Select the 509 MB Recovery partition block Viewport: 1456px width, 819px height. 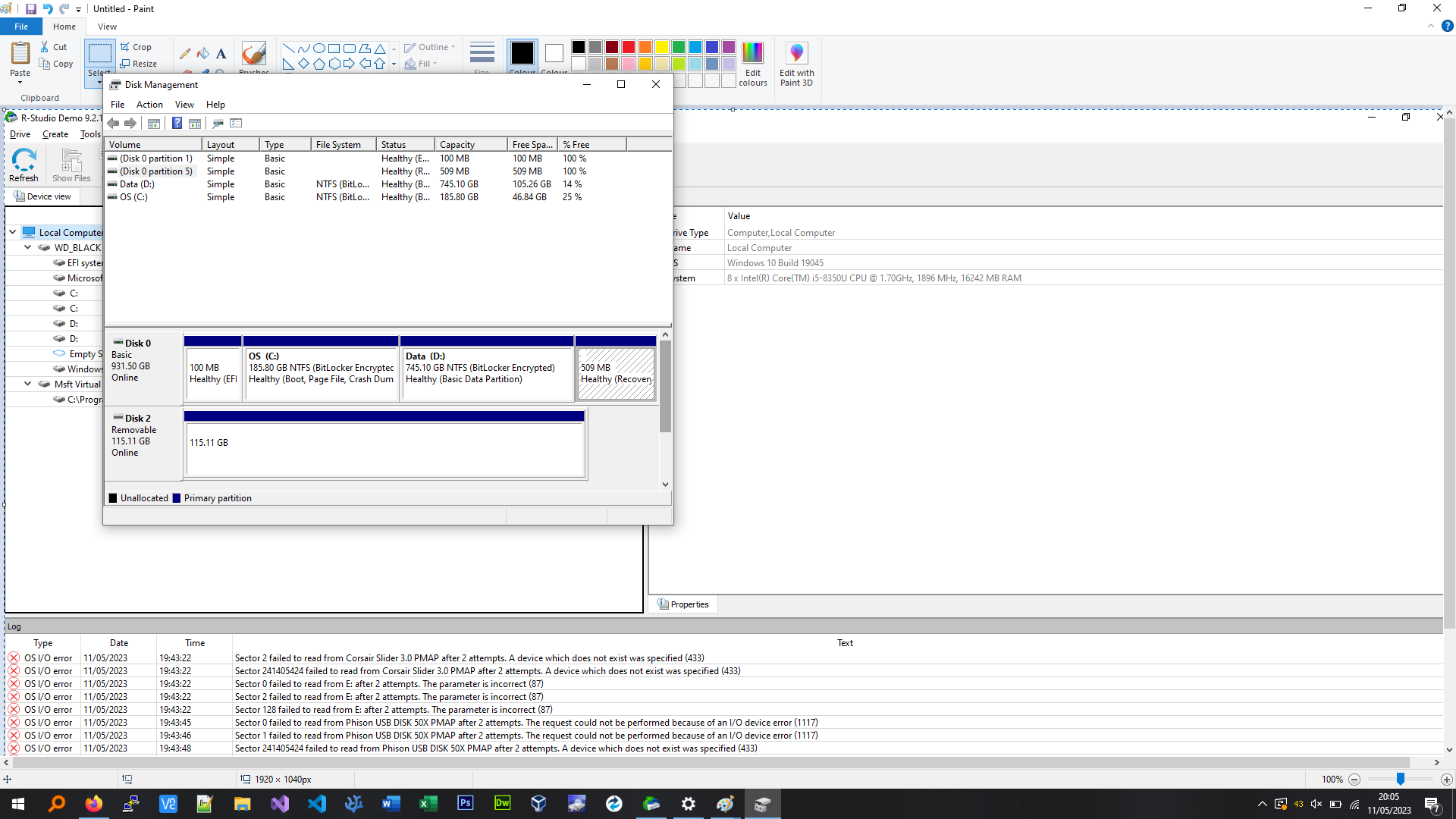[616, 369]
